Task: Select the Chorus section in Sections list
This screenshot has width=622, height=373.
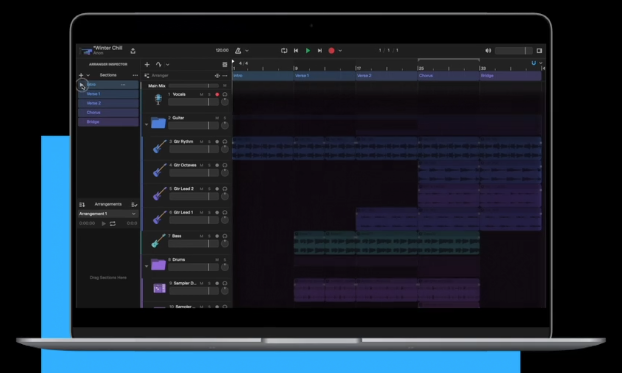Action: (x=108, y=113)
